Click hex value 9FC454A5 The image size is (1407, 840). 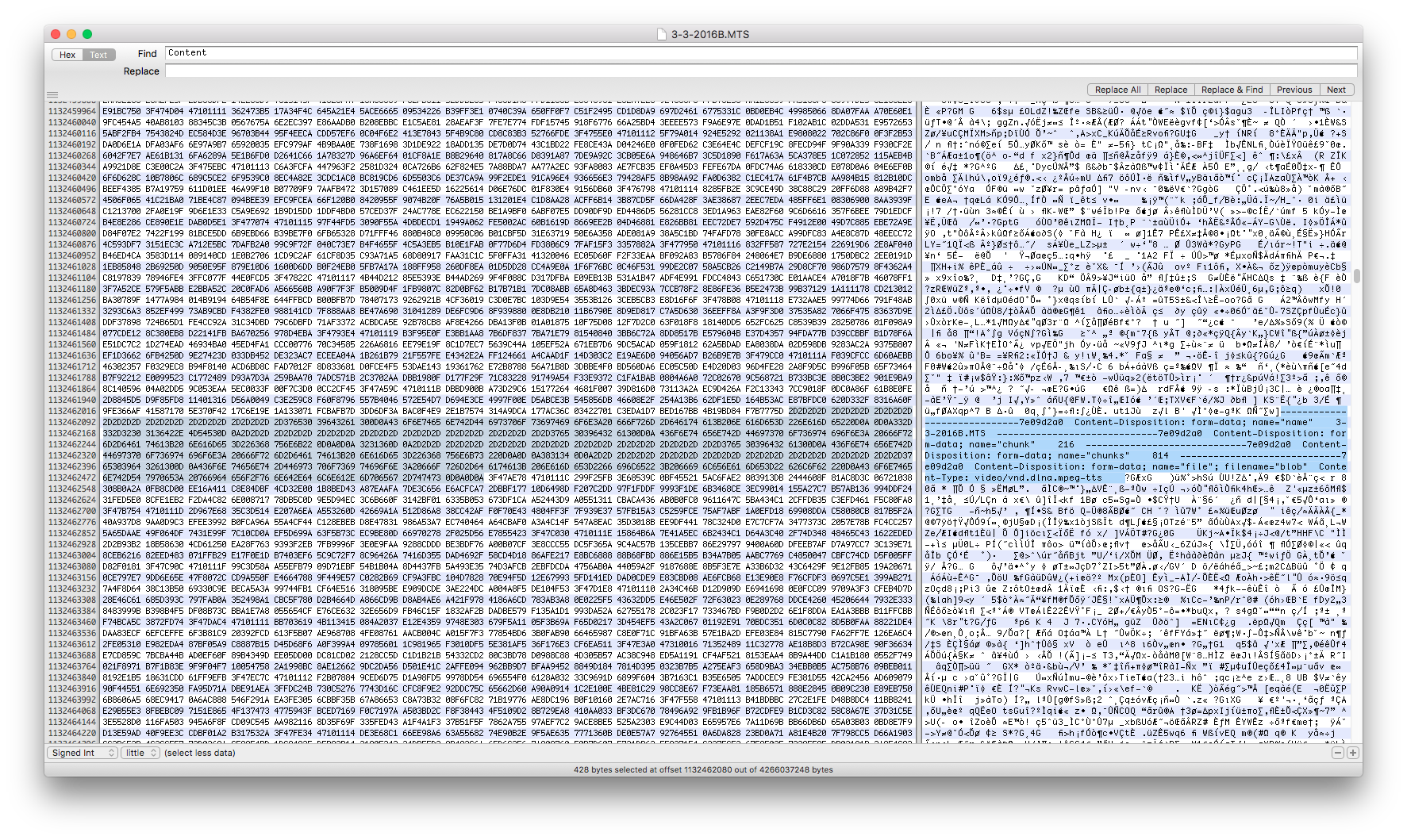click(121, 122)
